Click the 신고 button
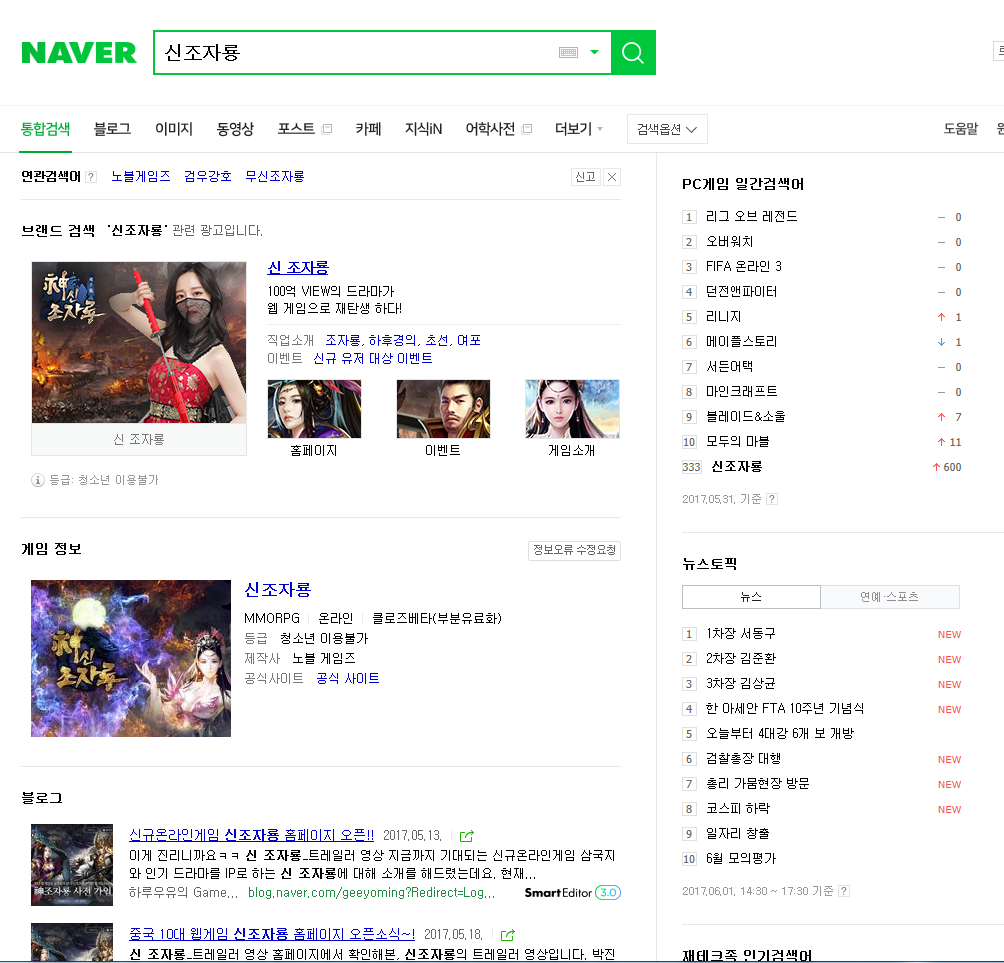Viewport: 1004px width, 963px height. pos(585,177)
